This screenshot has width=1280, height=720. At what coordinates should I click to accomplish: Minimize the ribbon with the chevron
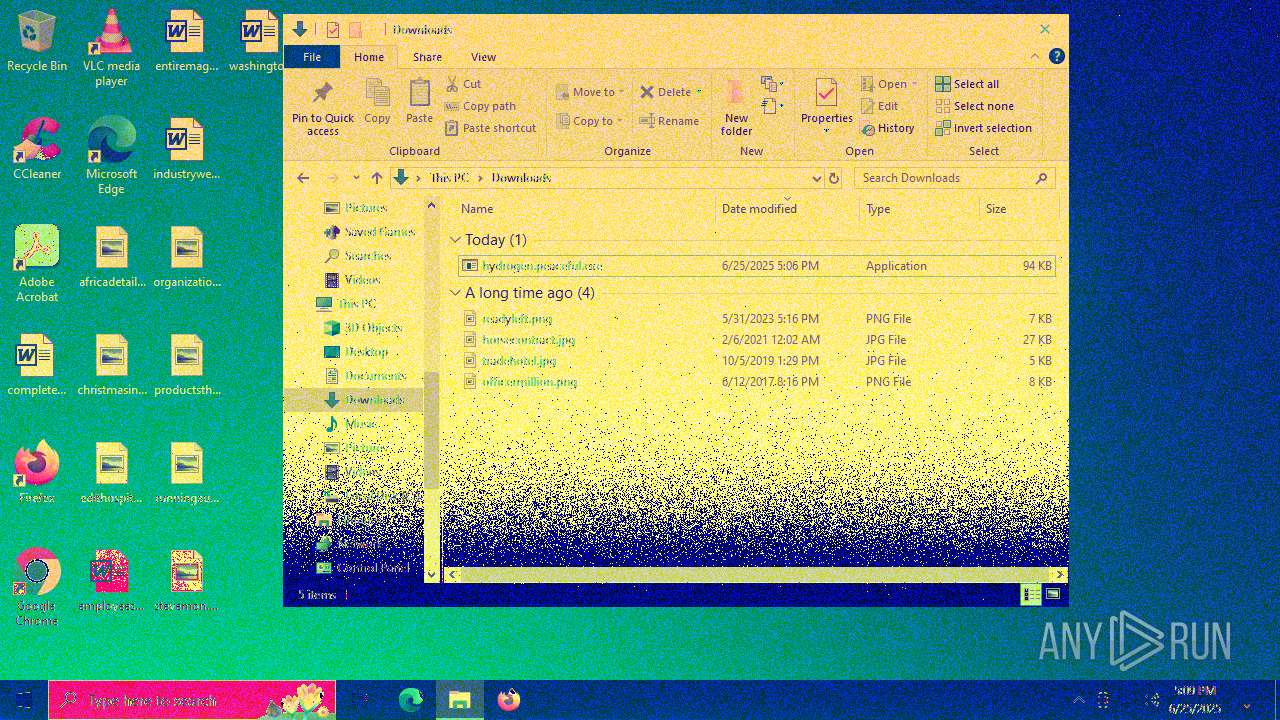pyautogui.click(x=1035, y=57)
